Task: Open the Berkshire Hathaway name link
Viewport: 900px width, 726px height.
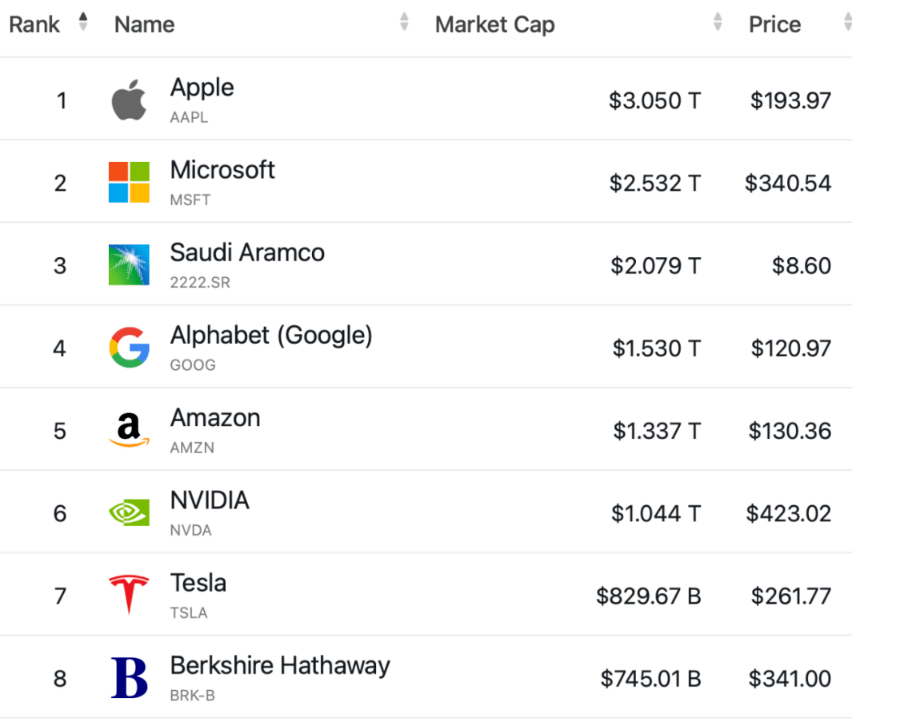Action: point(280,666)
